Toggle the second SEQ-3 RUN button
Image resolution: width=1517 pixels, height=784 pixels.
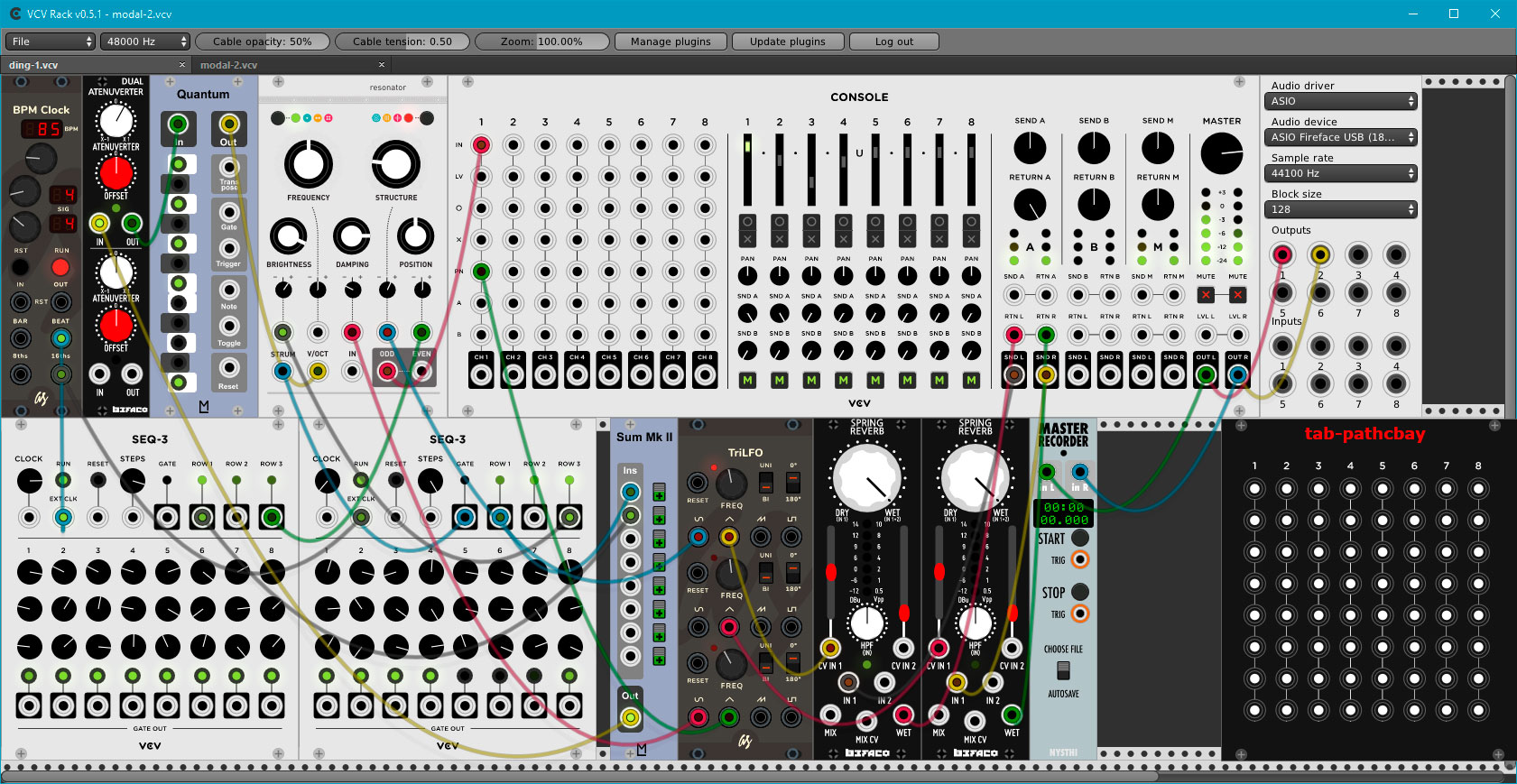click(361, 480)
